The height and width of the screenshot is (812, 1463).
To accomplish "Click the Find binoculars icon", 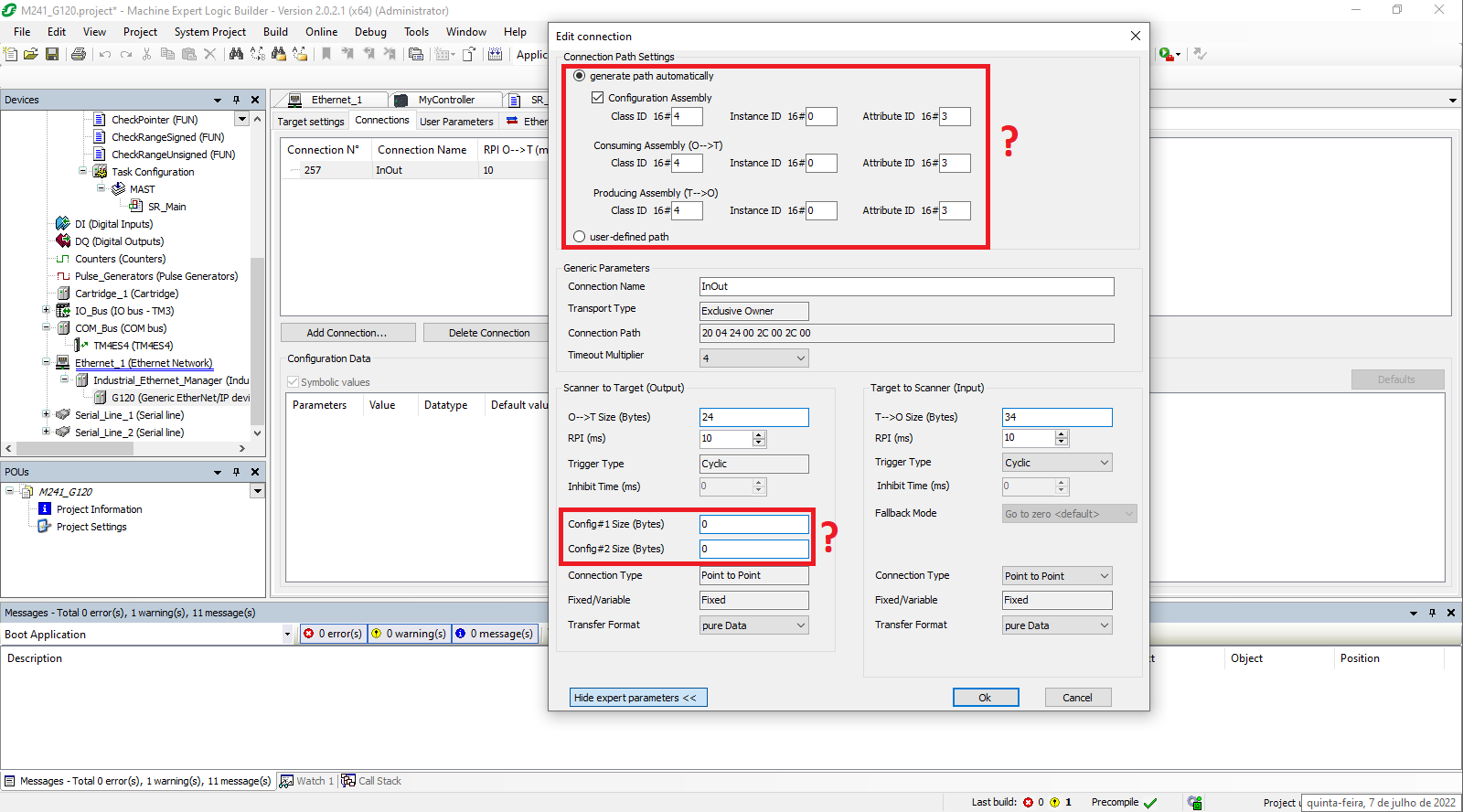I will (236, 55).
